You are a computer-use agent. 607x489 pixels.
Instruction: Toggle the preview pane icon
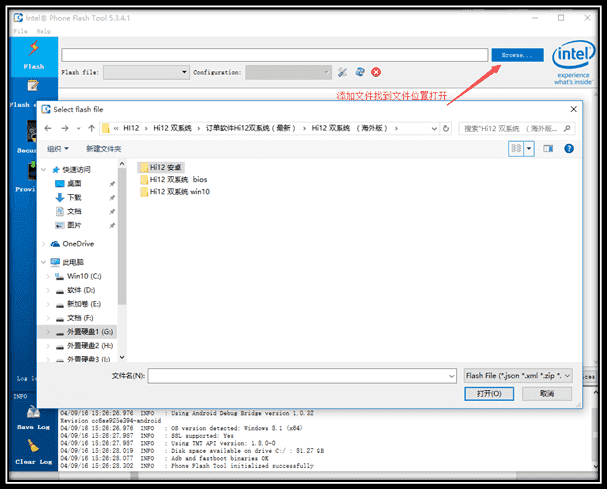click(548, 149)
